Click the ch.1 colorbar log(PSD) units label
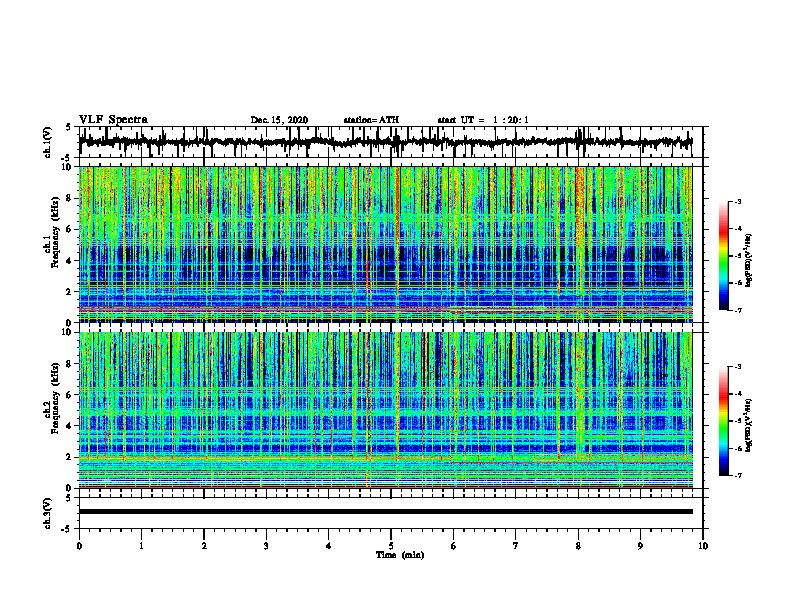Viewport: 792px width, 612px height. click(x=749, y=261)
